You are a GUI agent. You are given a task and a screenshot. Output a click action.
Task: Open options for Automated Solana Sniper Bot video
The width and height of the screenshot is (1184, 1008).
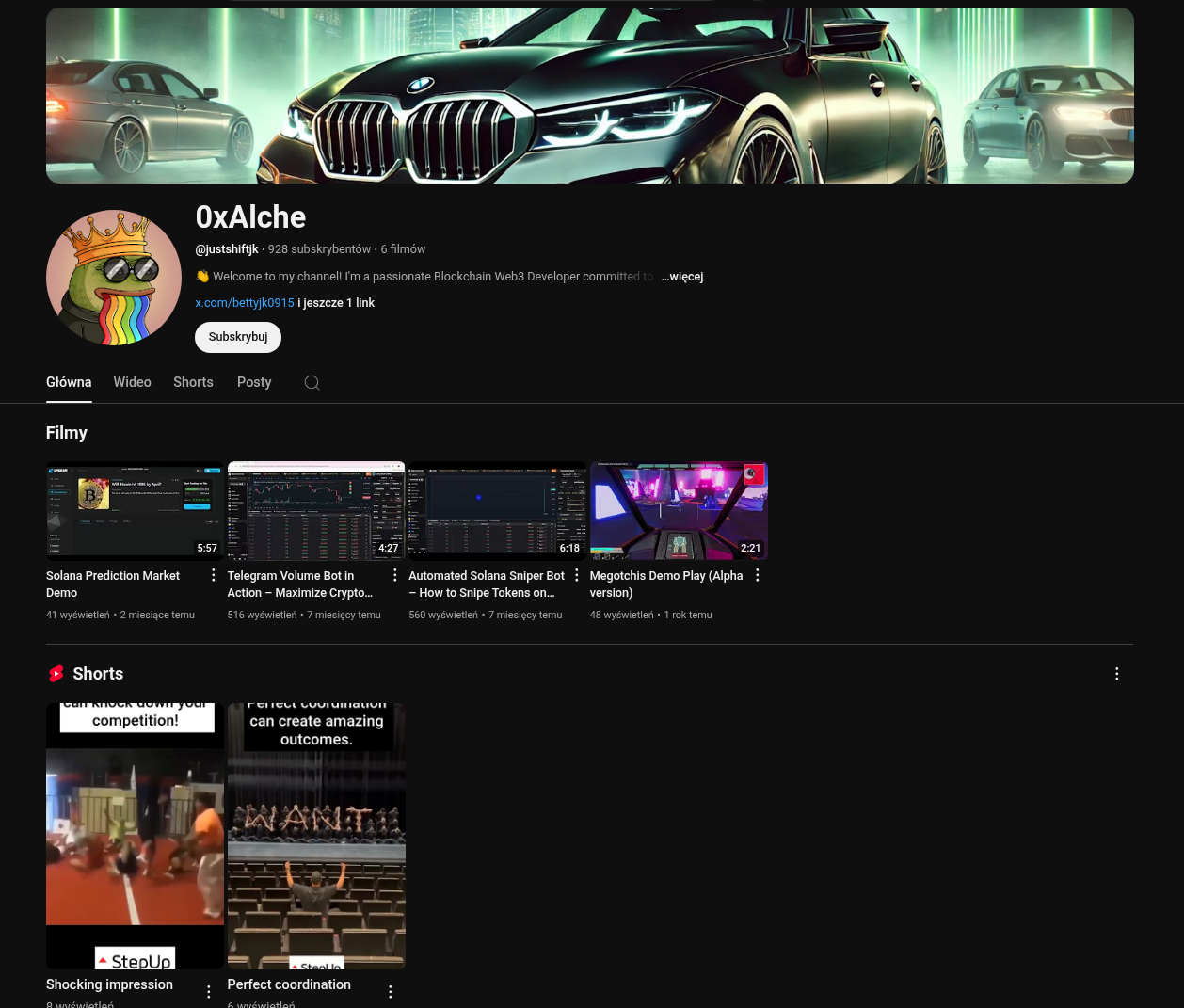pos(577,575)
